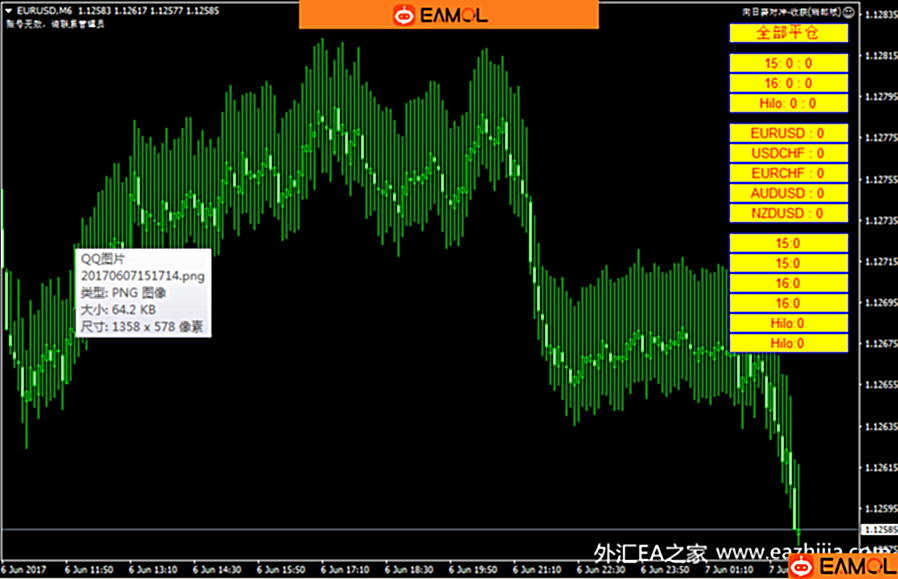The image size is (898, 579).
Task: Click the "15: 0 : 0" yellow button
Action: (x=788, y=63)
